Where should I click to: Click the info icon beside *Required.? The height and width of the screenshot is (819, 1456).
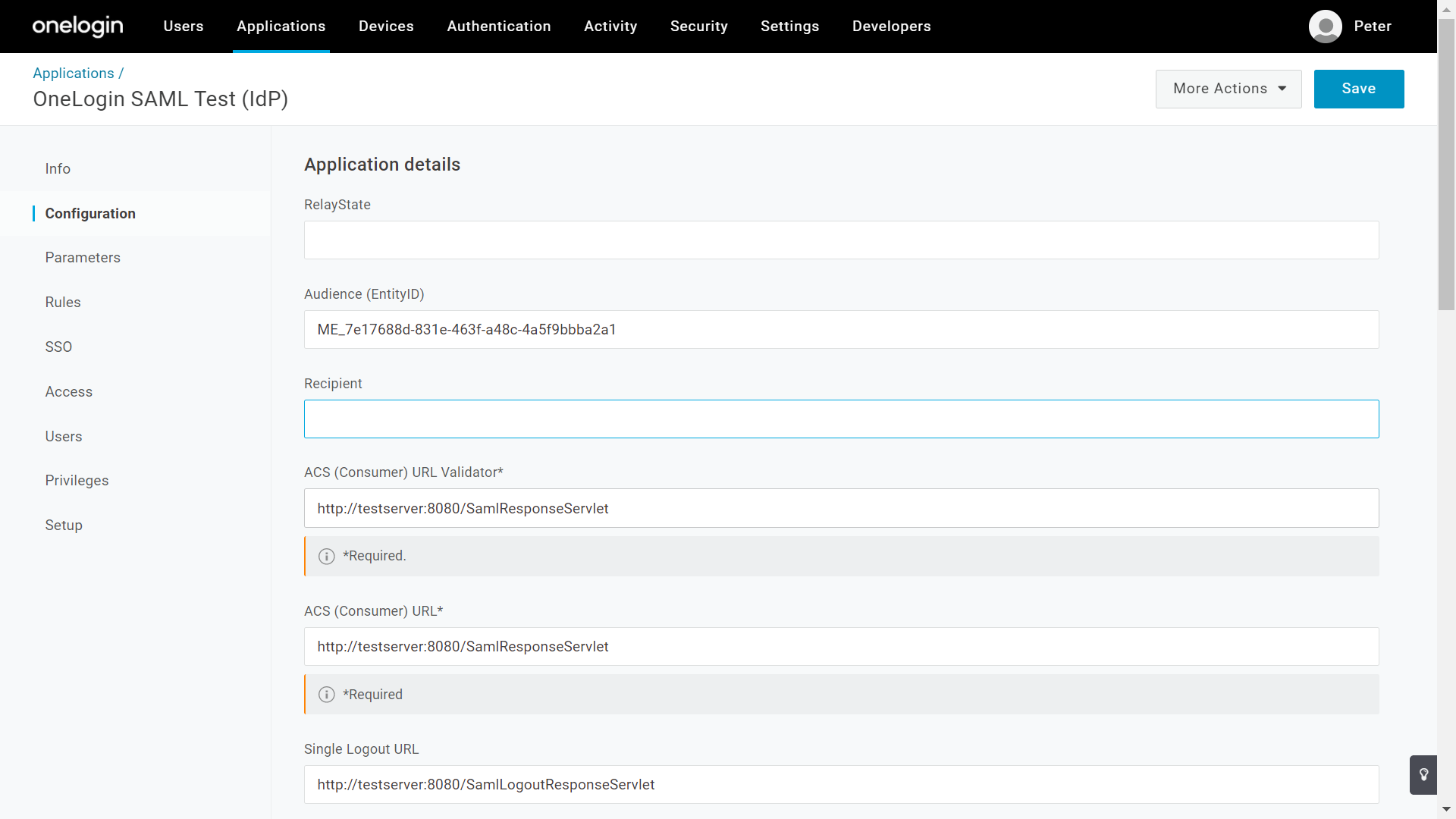click(x=327, y=557)
